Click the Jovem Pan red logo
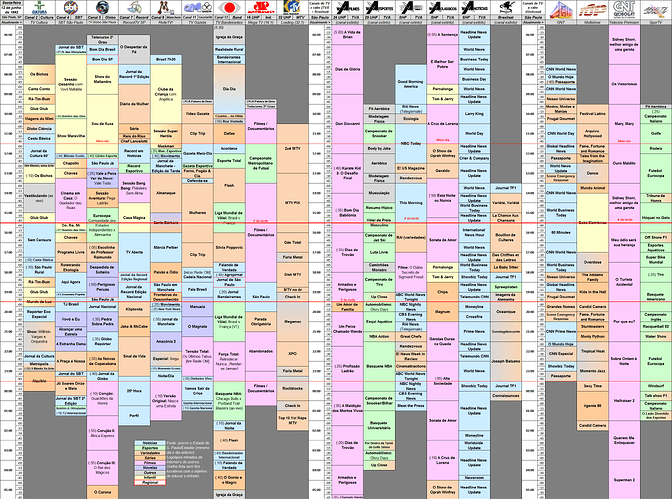This screenshot has width=672, height=499. point(261,8)
